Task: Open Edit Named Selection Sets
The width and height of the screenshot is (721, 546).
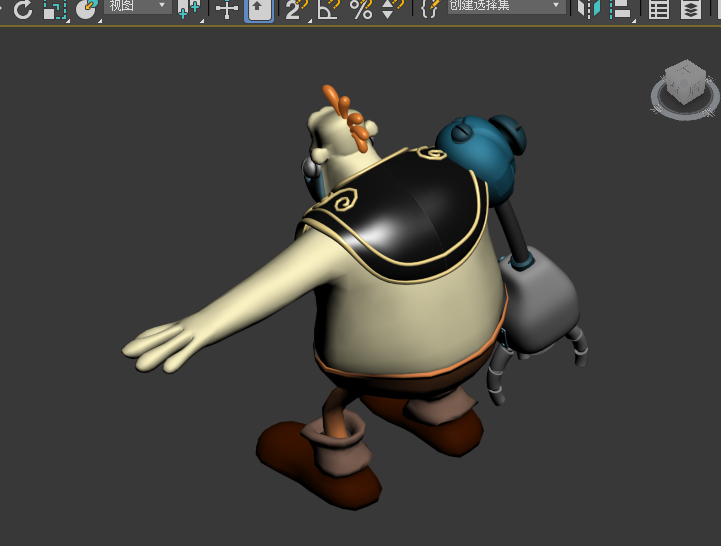Action: click(x=430, y=10)
